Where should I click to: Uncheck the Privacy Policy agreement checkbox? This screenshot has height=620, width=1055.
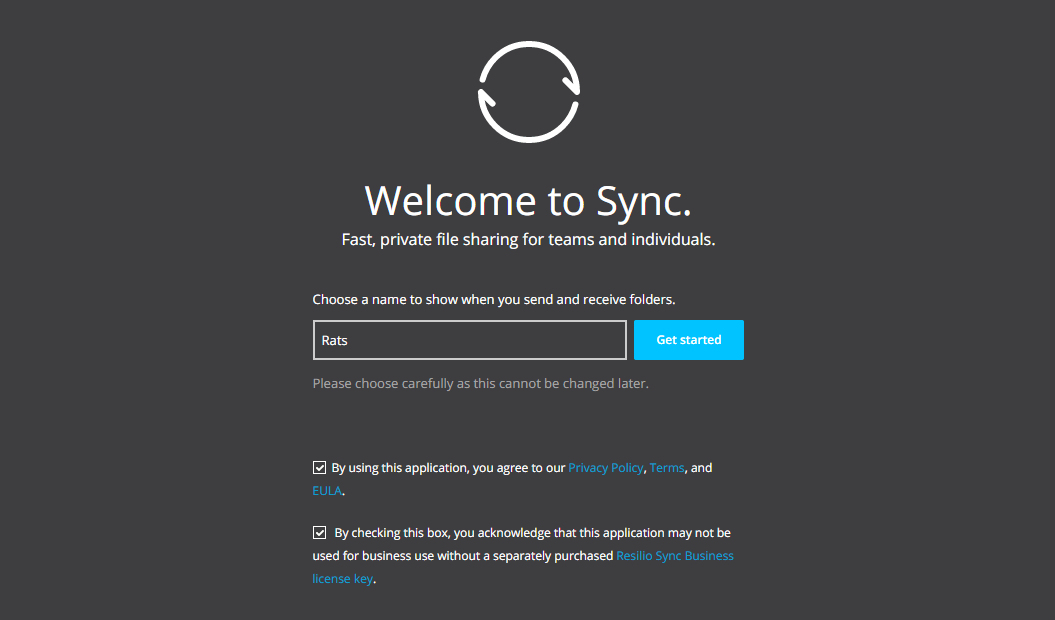[x=320, y=467]
